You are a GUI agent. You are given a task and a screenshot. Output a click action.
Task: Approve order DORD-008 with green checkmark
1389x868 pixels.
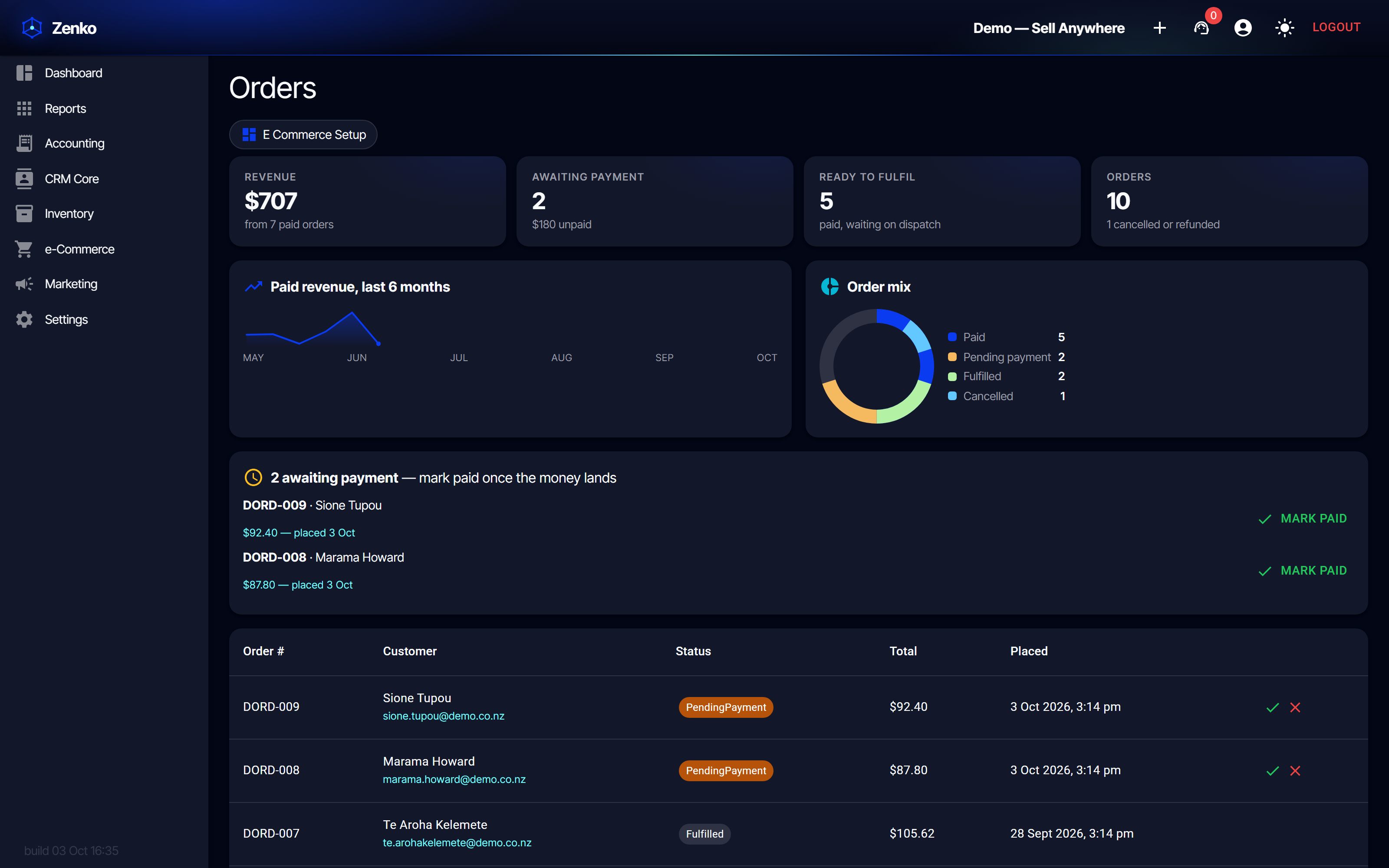(x=1273, y=770)
